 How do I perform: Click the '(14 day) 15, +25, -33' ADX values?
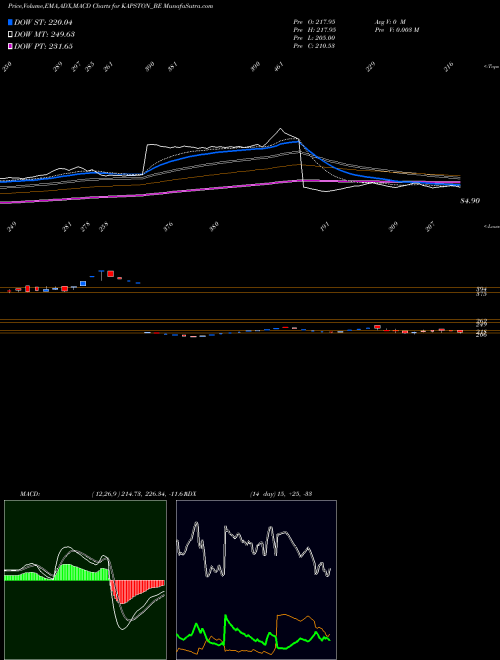coord(281,494)
